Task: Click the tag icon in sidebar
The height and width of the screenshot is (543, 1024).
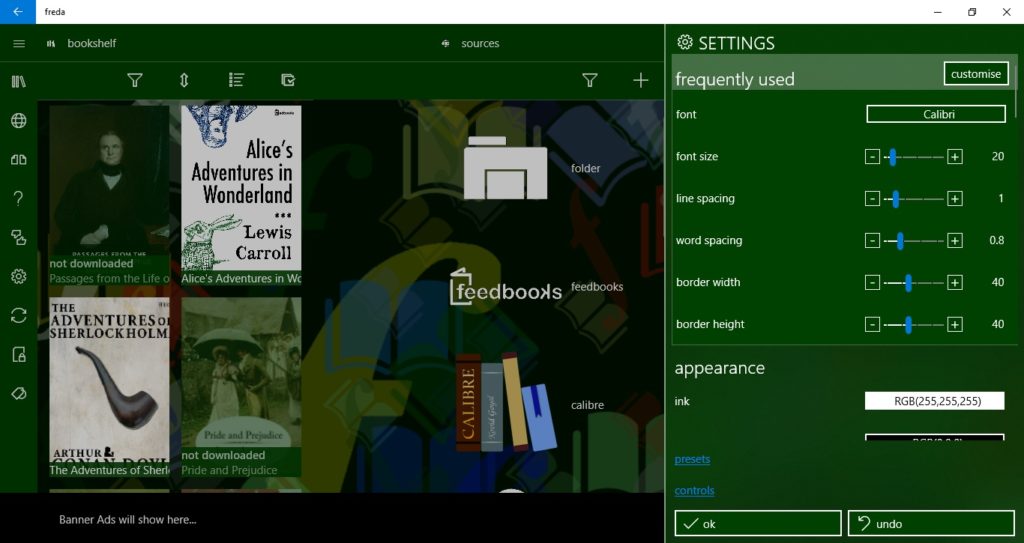Action: 19,393
